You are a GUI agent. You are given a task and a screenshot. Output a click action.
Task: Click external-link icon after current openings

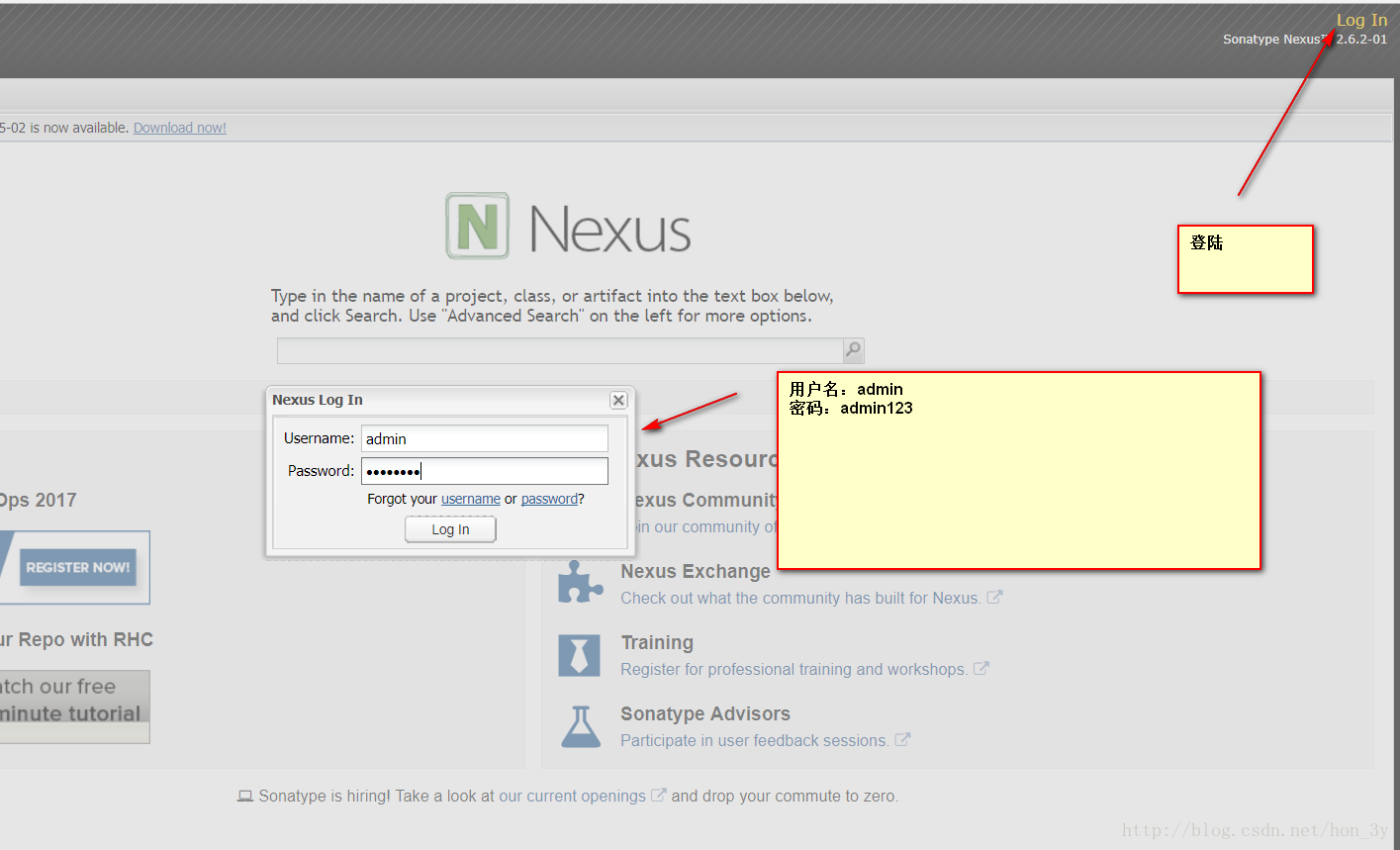[658, 795]
